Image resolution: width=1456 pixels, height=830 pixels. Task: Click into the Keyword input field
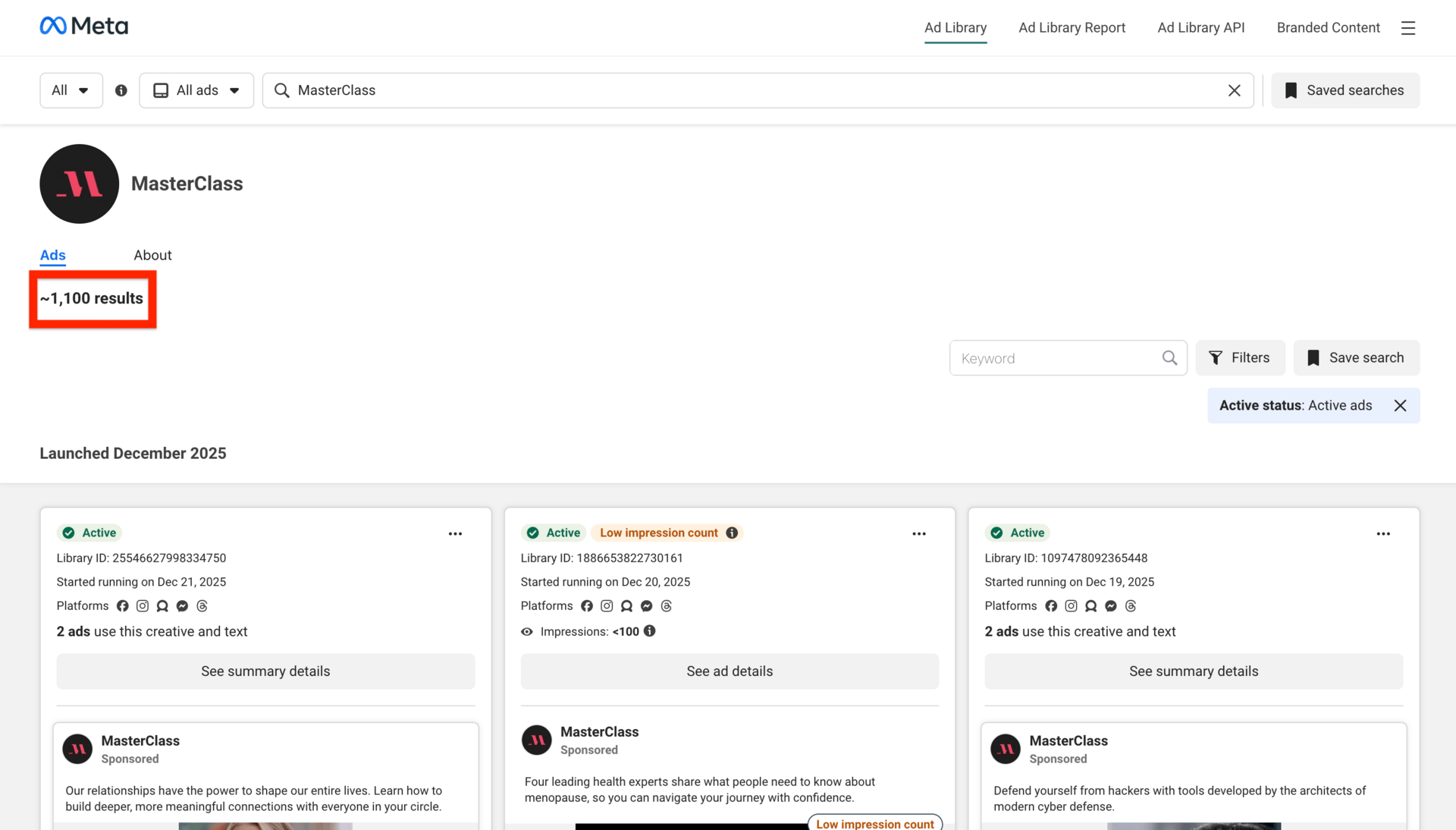[x=1054, y=358]
